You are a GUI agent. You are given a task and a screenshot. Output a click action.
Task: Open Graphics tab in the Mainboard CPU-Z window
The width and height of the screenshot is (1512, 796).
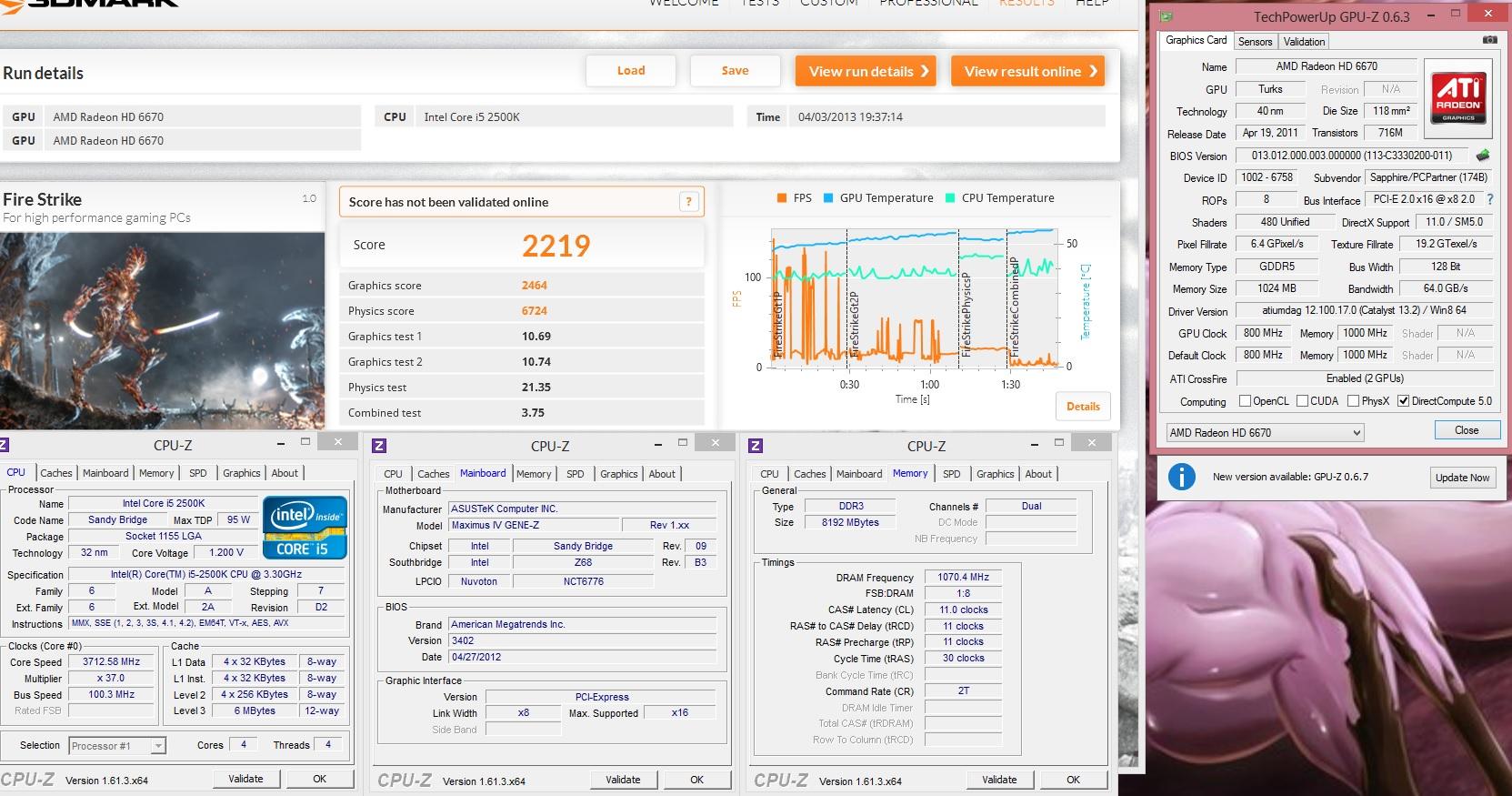618,474
